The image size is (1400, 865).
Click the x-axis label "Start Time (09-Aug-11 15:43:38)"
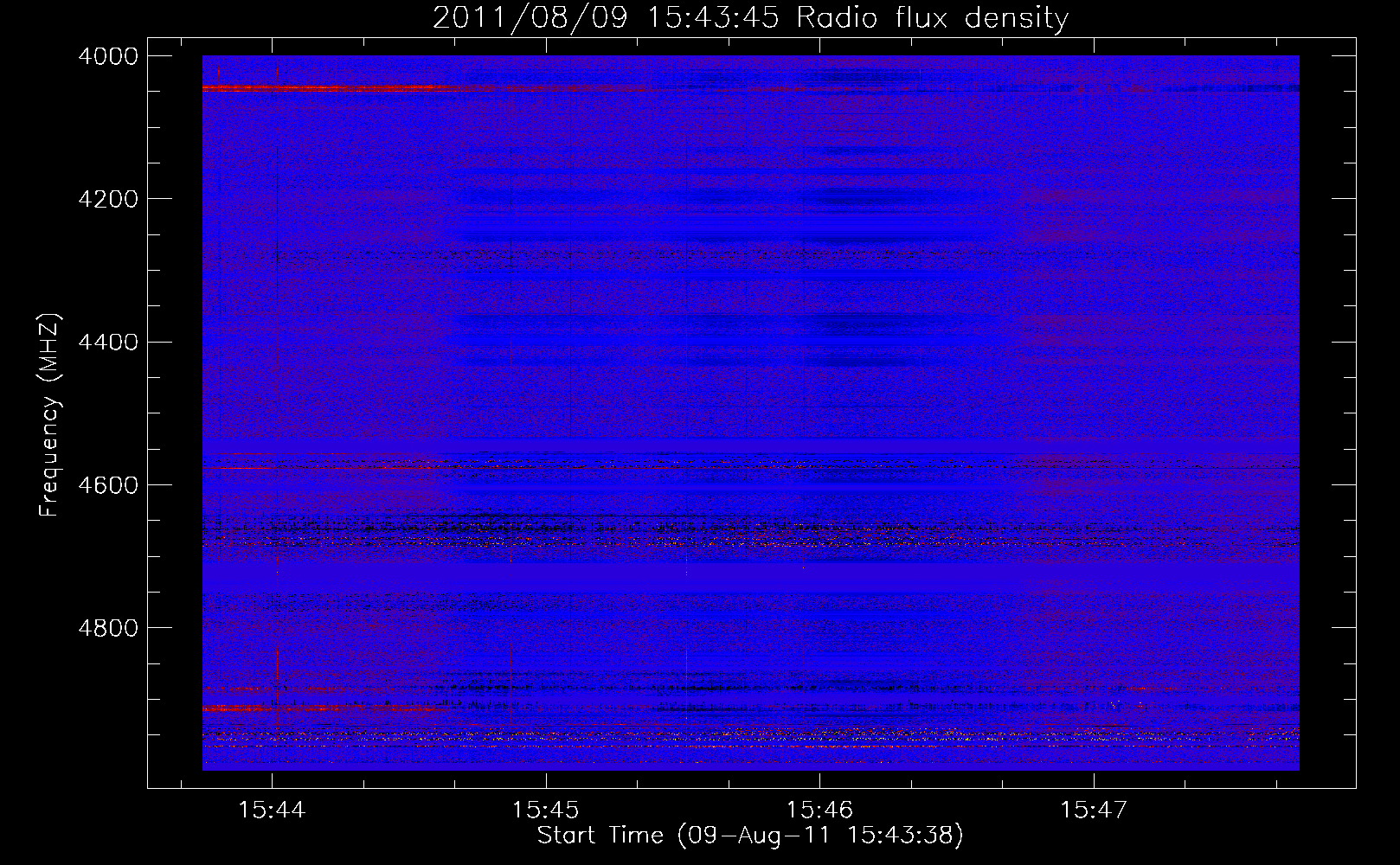[750, 836]
